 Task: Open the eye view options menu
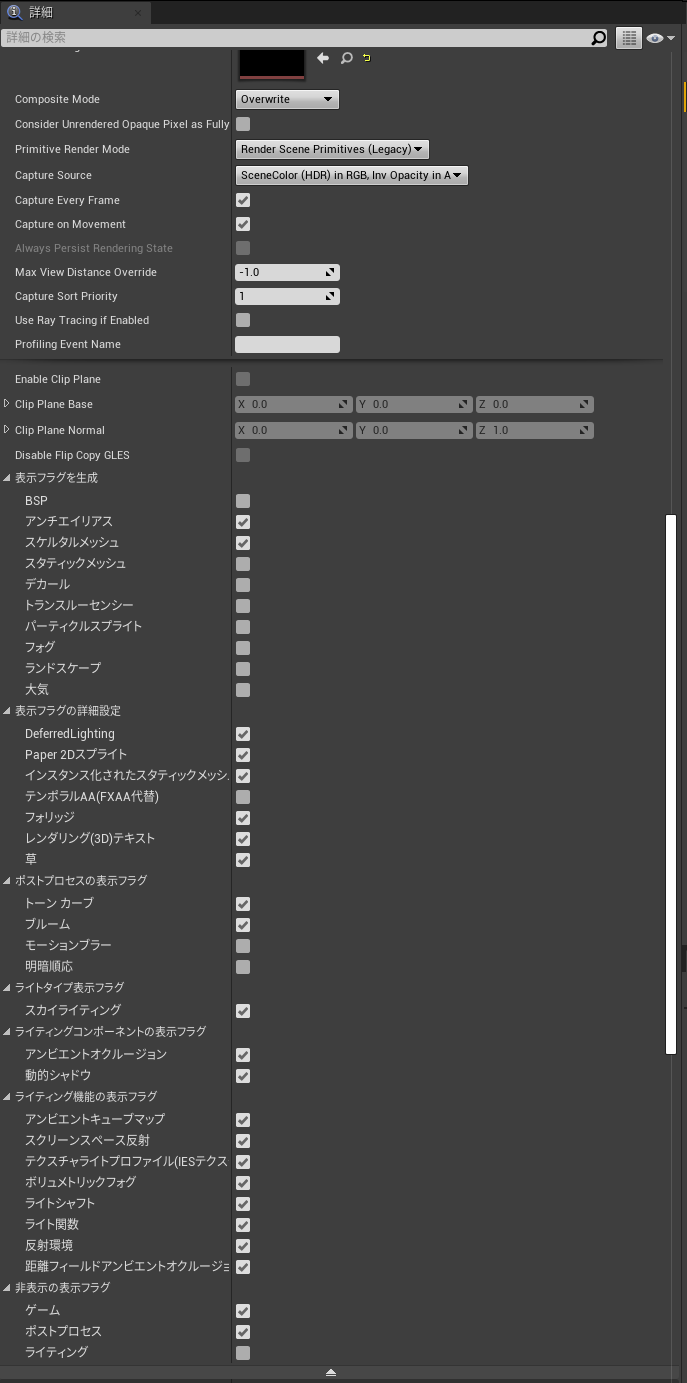click(x=658, y=38)
